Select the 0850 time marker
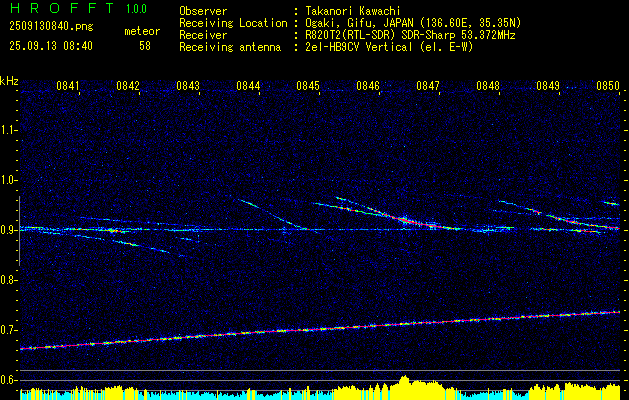The width and height of the screenshot is (629, 400). pyautogui.click(x=608, y=86)
